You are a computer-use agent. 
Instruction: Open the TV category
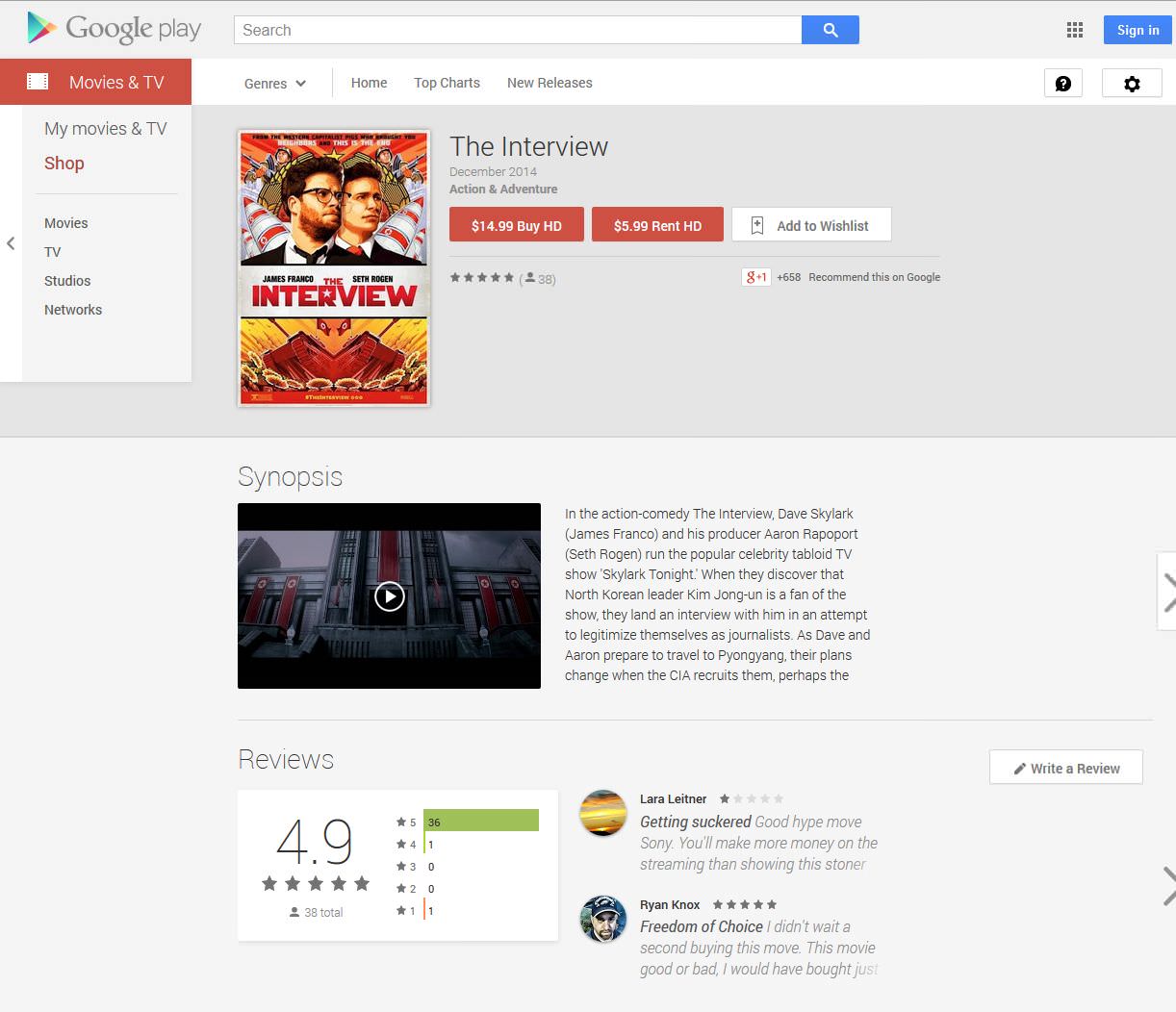[53, 252]
